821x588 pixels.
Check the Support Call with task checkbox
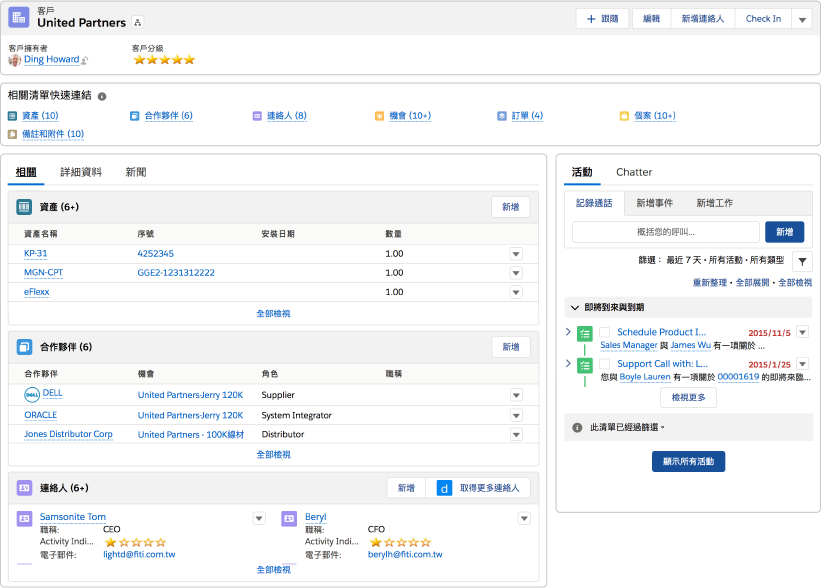click(605, 364)
